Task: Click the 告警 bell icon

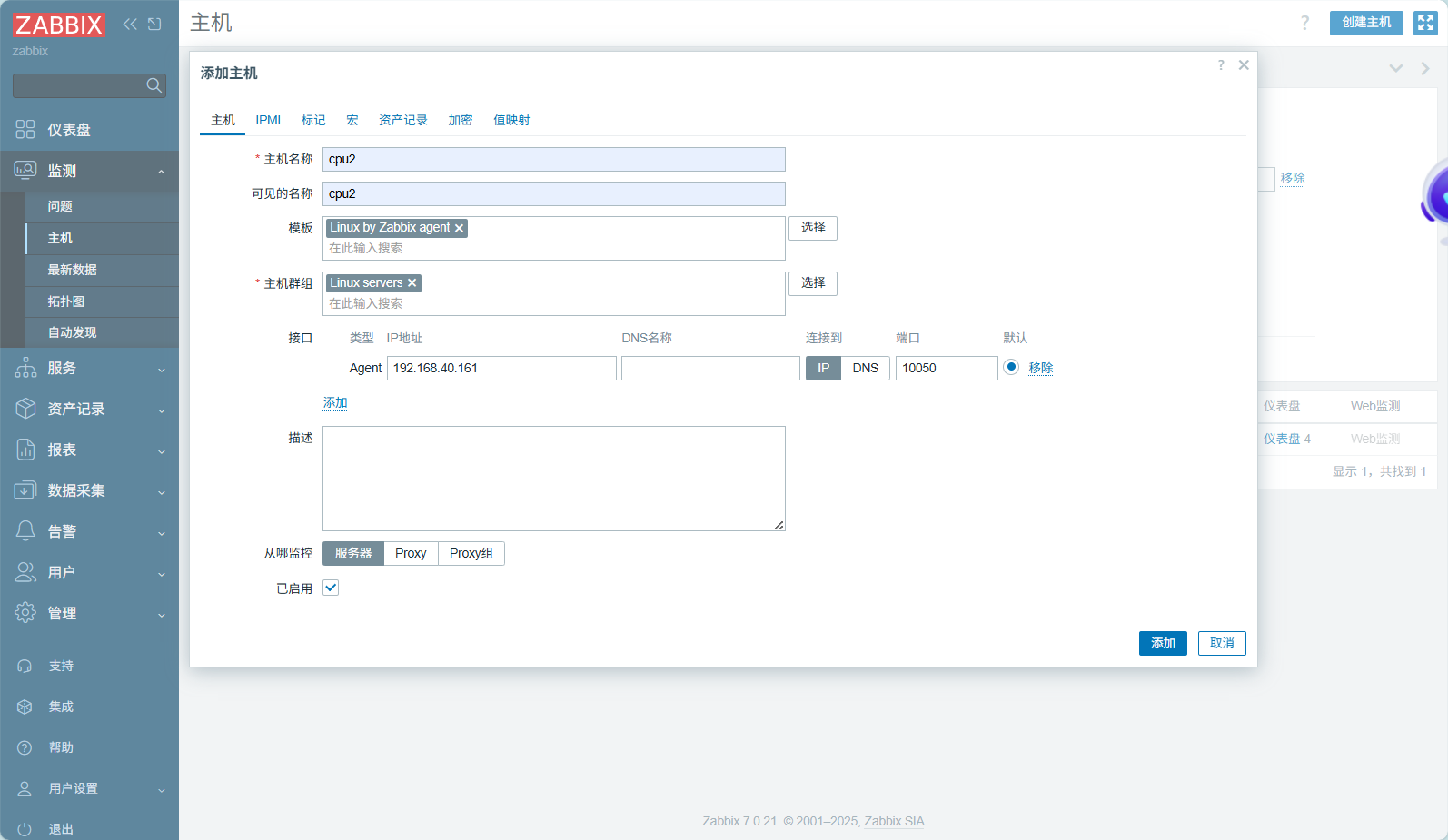Action: tap(25, 531)
